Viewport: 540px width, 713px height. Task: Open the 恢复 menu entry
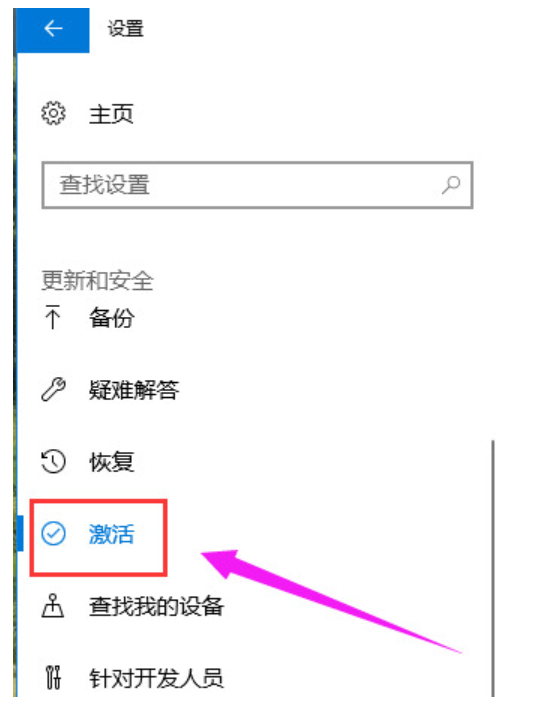111,462
